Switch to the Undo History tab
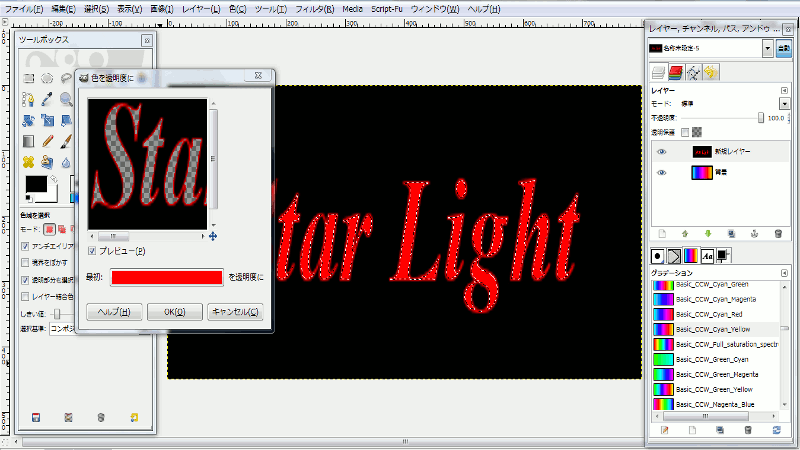 click(710, 72)
